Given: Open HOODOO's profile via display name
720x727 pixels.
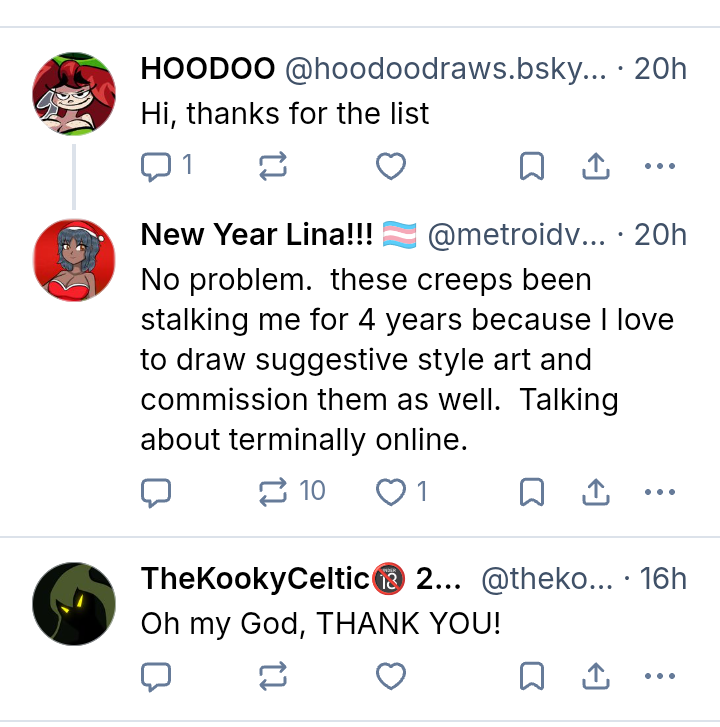Looking at the screenshot, I should click(208, 69).
